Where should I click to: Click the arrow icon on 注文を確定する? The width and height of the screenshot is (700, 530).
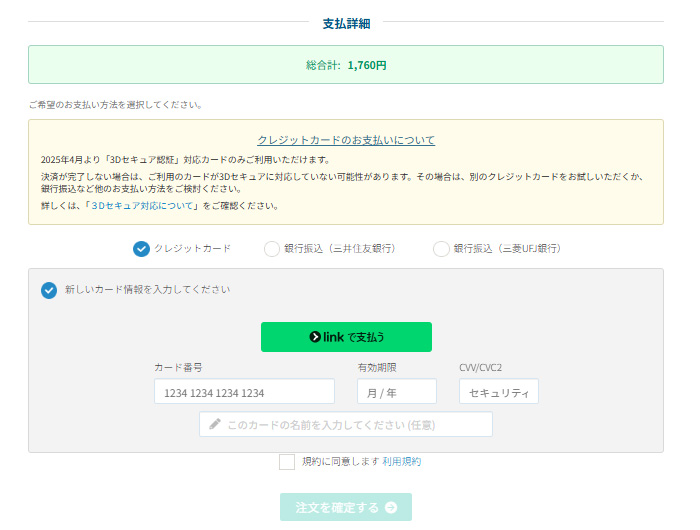[x=391, y=507]
